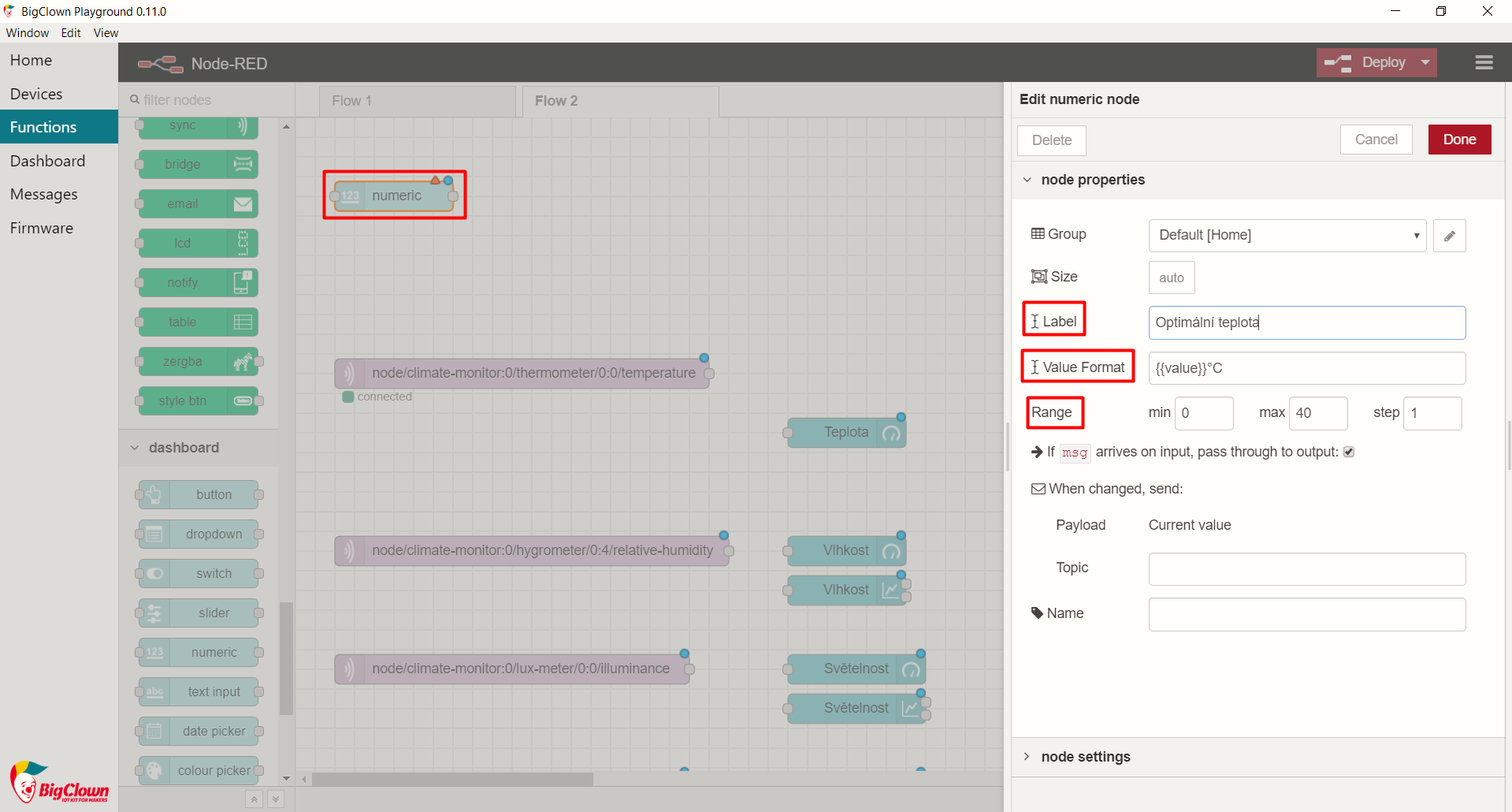
Task: Click the style btn node icon
Action: tap(243, 400)
